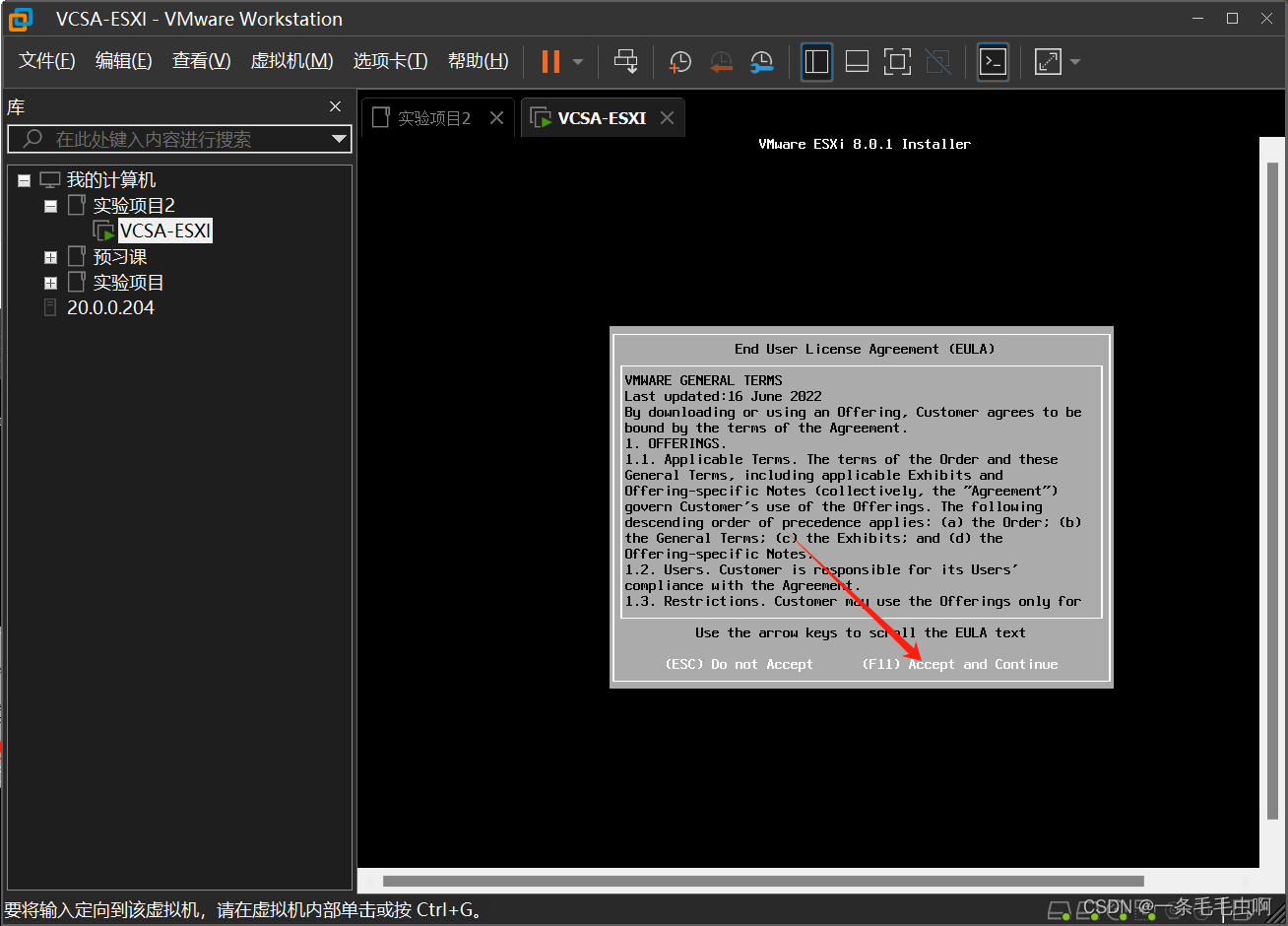Open the stretch display dropdown arrow
The image size is (1288, 926).
[1075, 62]
